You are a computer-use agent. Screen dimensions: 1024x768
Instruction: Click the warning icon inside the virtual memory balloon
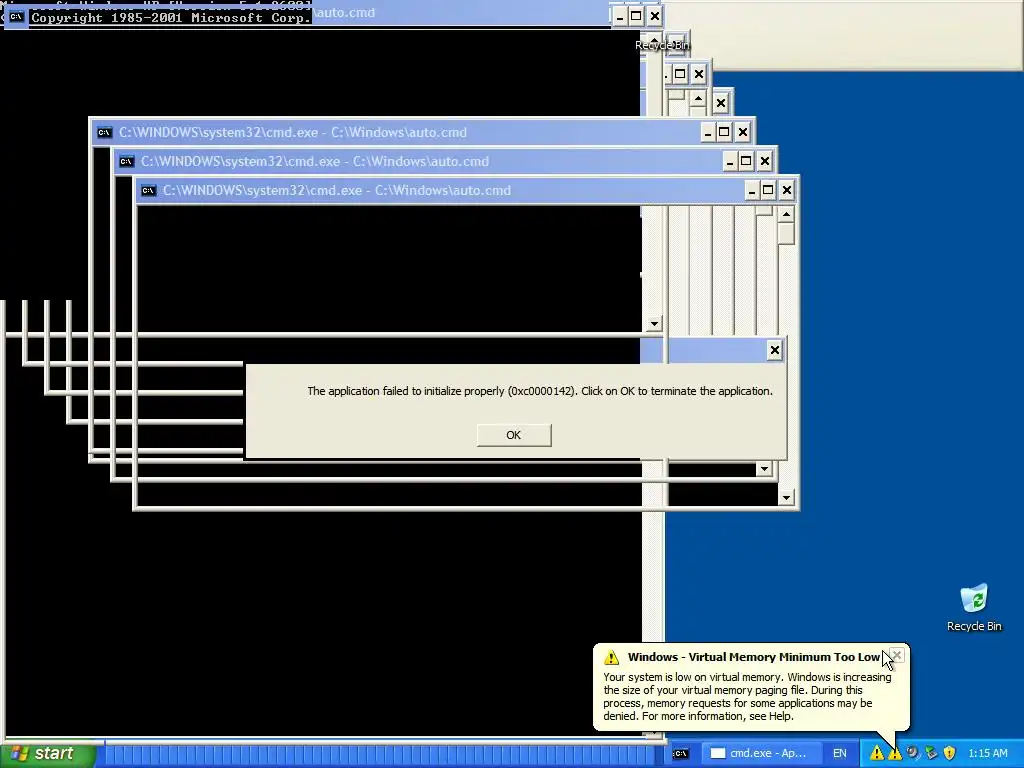pos(611,657)
